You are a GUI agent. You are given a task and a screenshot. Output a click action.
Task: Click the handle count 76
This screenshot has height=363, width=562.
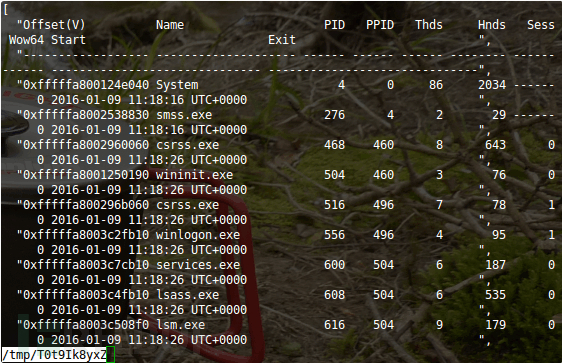(499, 175)
